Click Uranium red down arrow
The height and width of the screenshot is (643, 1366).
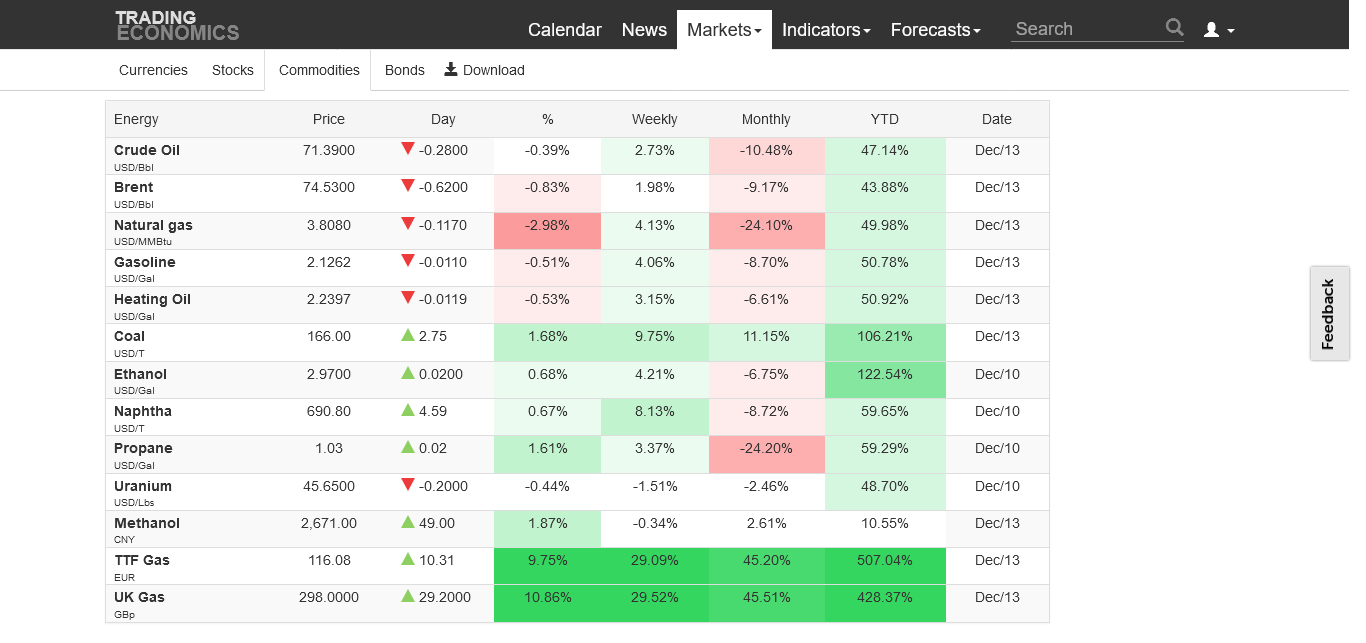pyautogui.click(x=407, y=485)
